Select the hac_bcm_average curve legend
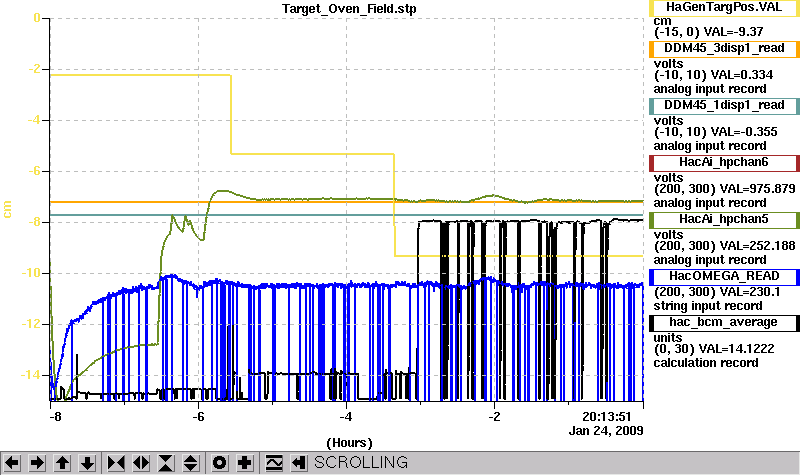 tap(724, 323)
